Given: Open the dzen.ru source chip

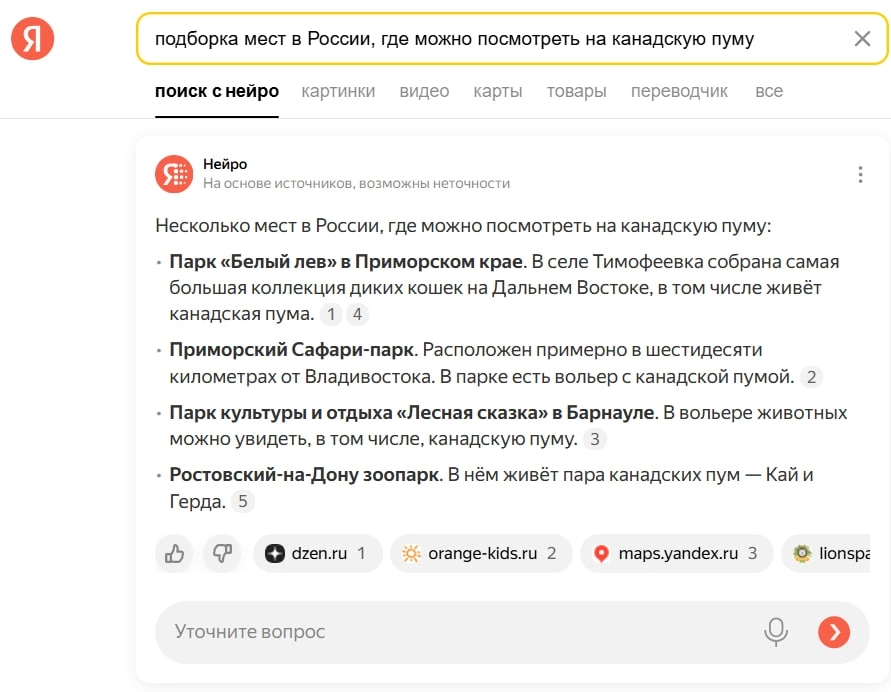Looking at the screenshot, I should 318,553.
